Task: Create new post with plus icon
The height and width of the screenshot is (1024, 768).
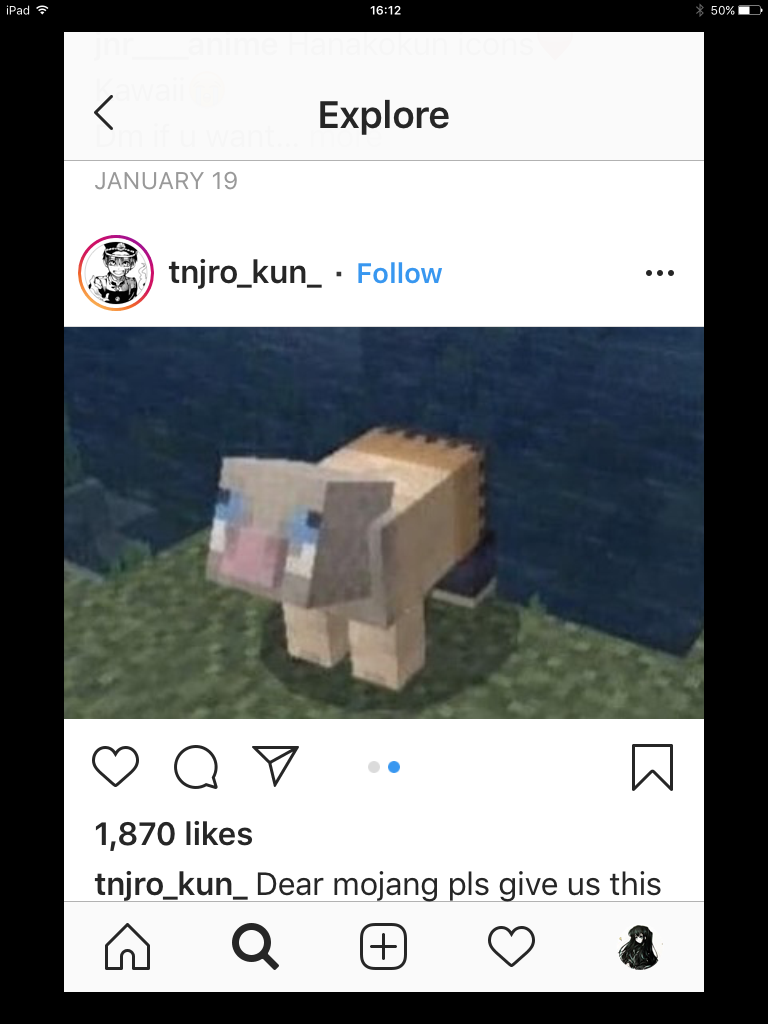Action: (x=383, y=946)
